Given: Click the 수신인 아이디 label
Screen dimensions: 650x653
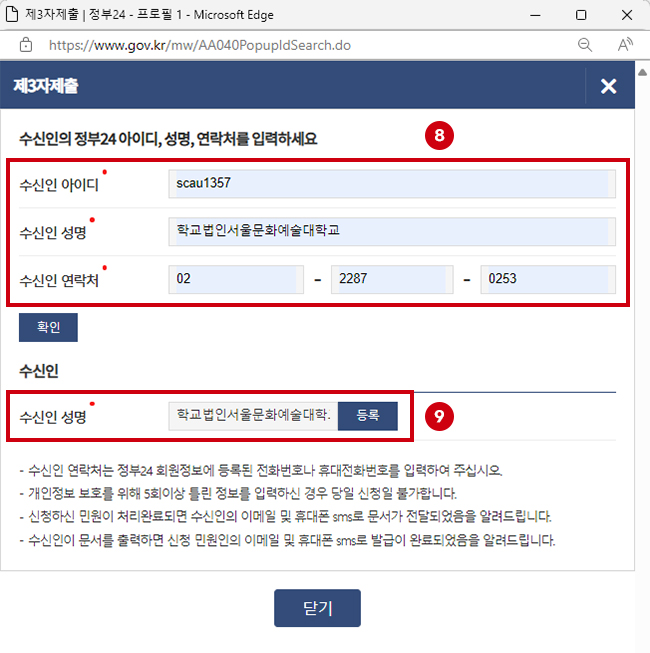Looking at the screenshot, I should [x=59, y=184].
